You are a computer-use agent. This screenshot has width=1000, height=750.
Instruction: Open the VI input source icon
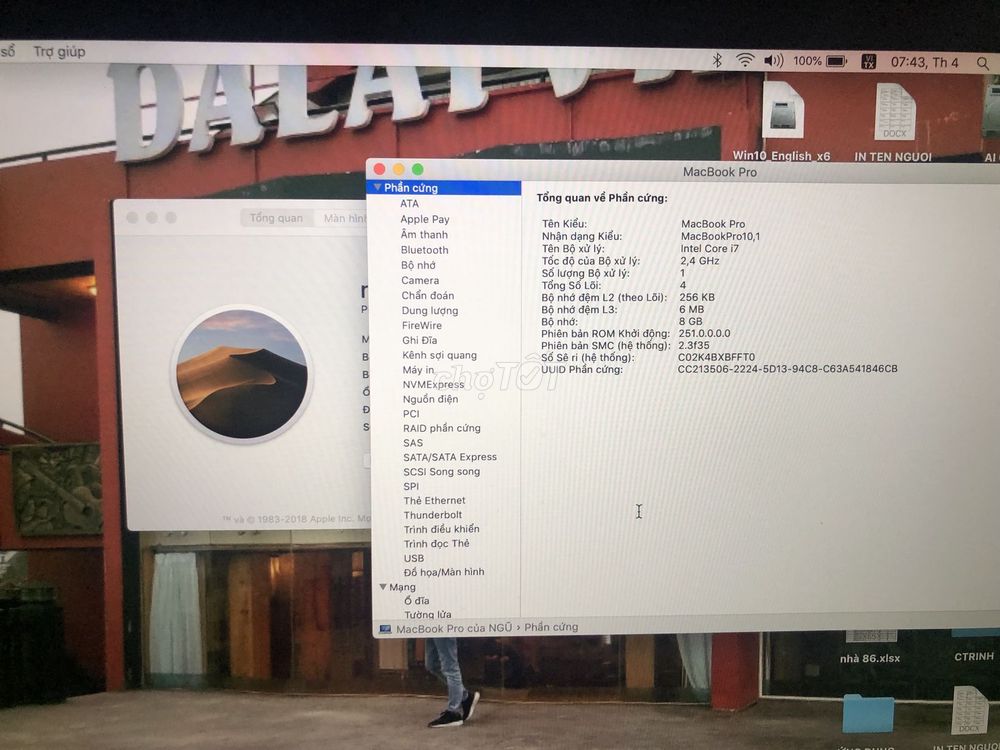tap(869, 62)
